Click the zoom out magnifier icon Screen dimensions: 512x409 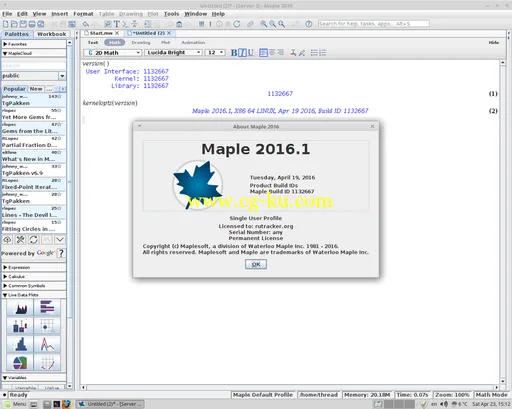273,24
